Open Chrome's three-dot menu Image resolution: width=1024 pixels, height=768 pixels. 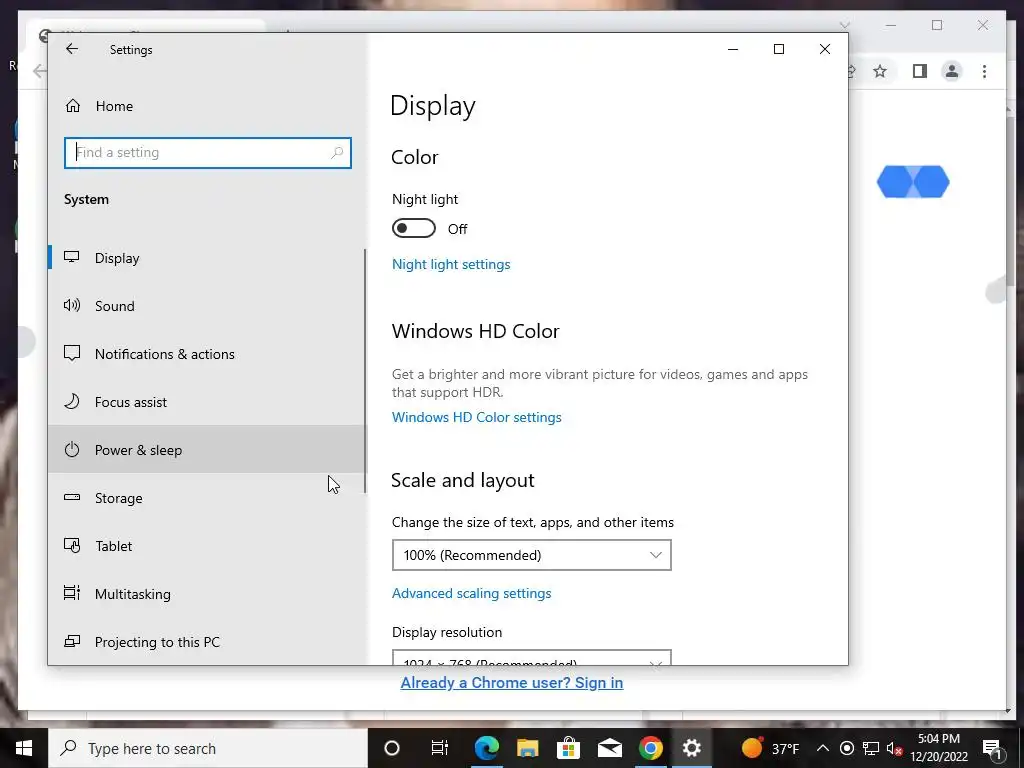(x=984, y=71)
